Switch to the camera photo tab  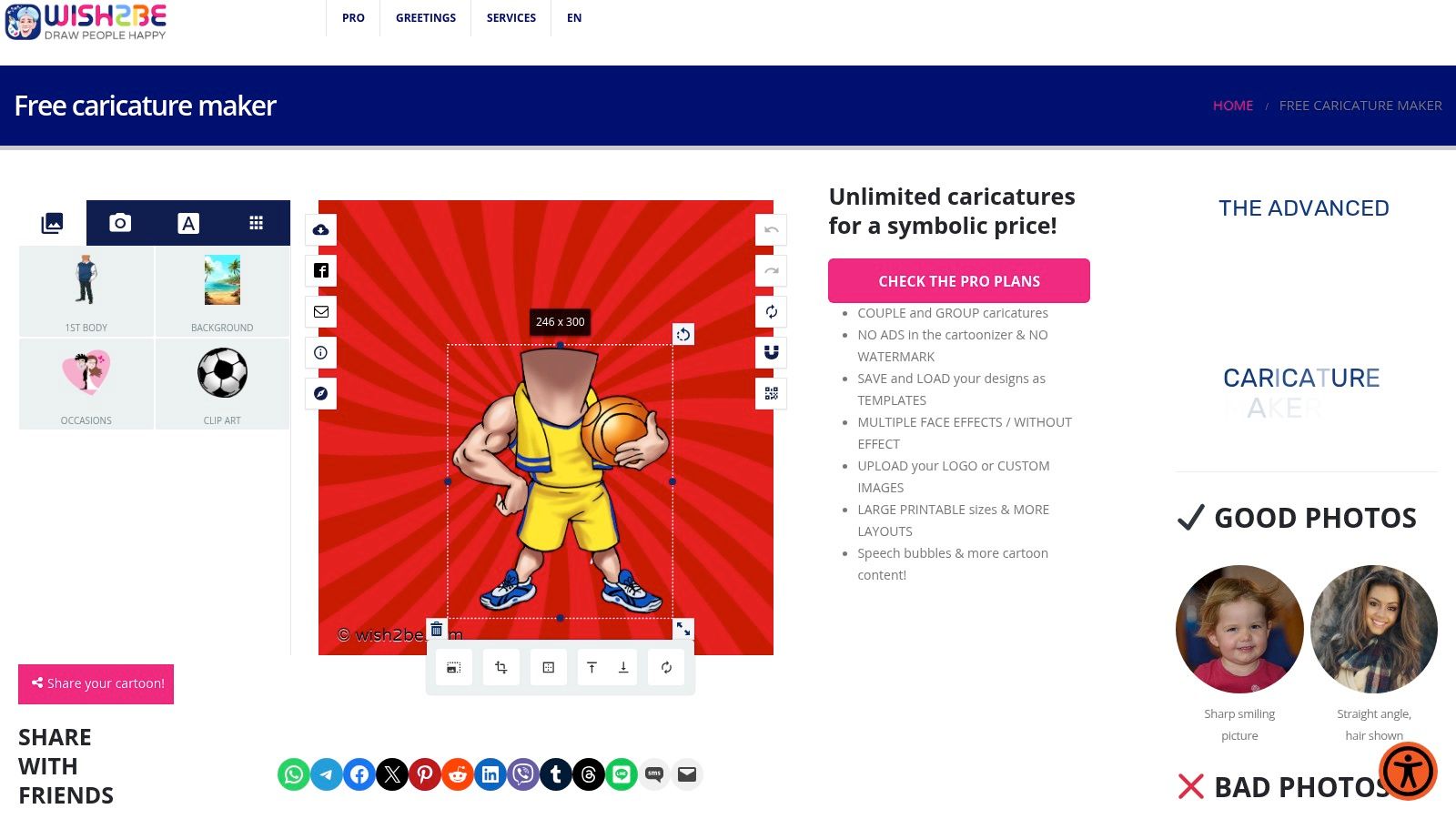(x=120, y=223)
